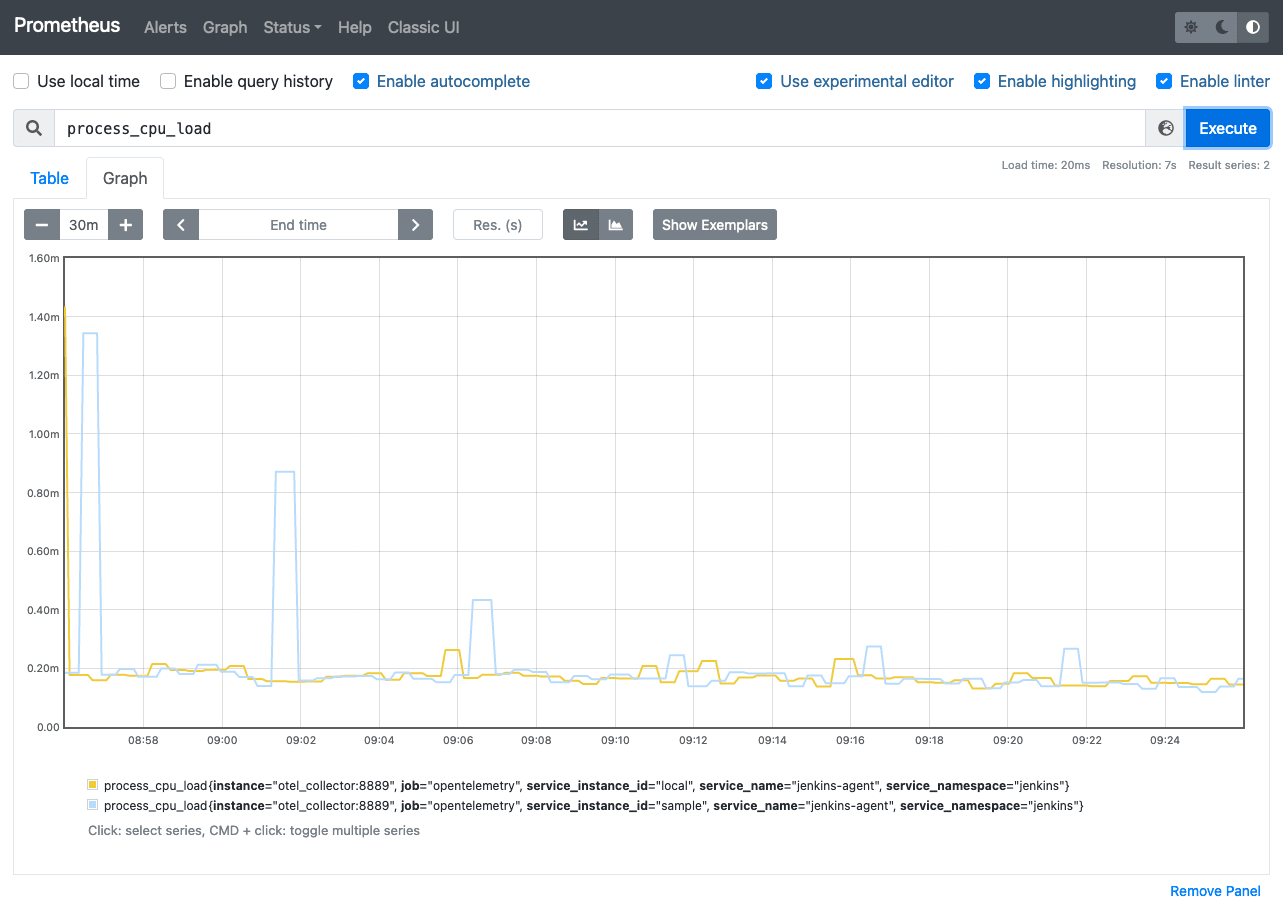1283x906 pixels.
Task: Increase range with the plus icon
Action: point(125,224)
